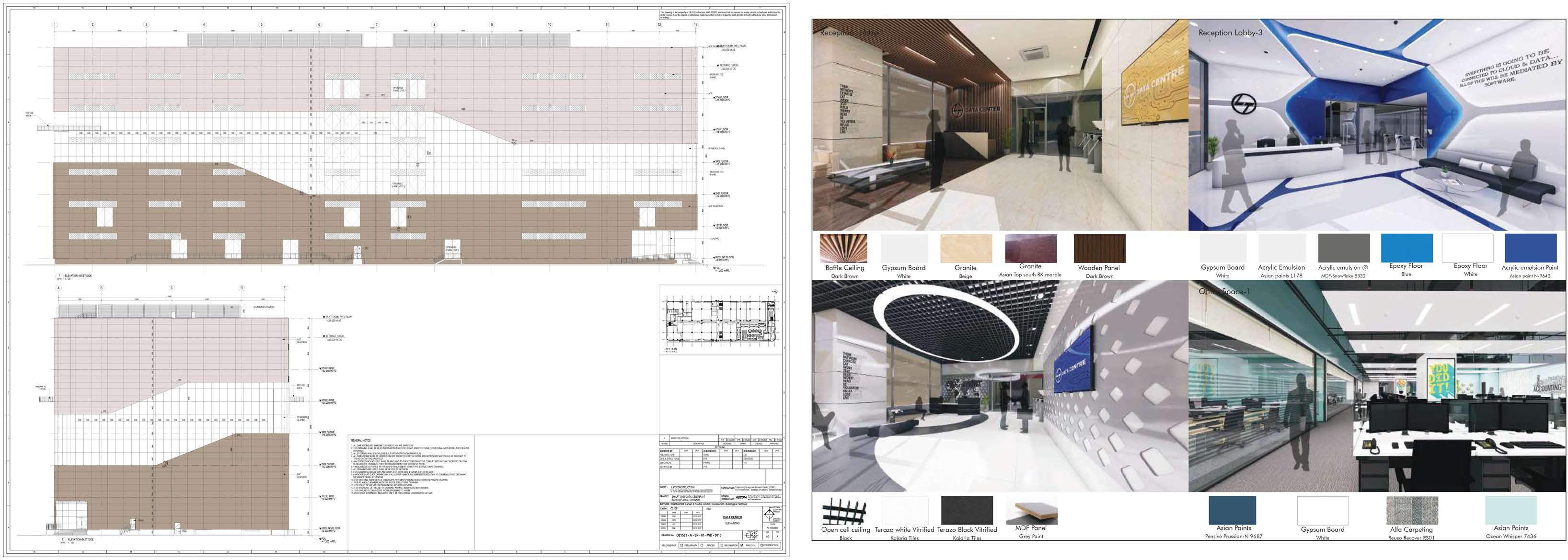Click the AECOM logo in title block

741,498
